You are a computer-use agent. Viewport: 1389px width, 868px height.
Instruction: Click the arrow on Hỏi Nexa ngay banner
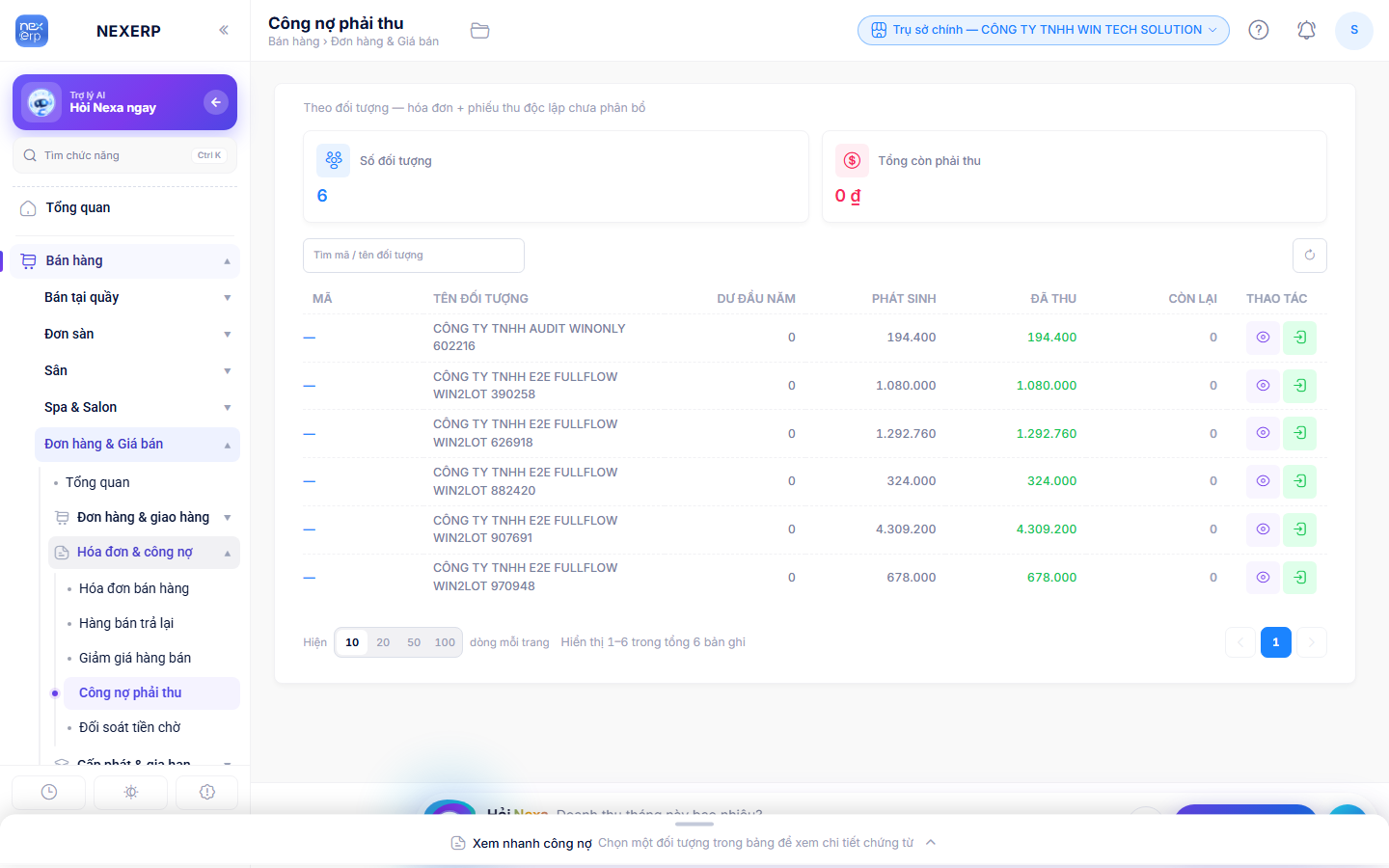pyautogui.click(x=216, y=102)
